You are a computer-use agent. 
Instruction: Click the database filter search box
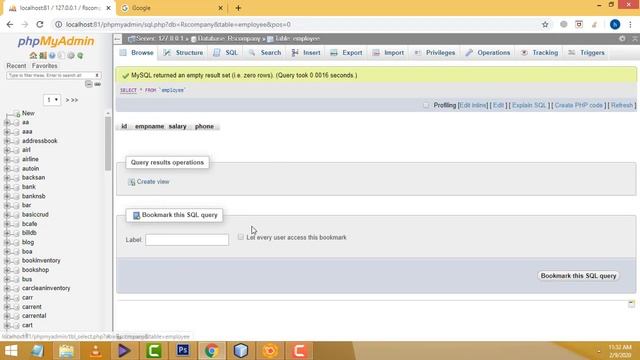(x=53, y=76)
